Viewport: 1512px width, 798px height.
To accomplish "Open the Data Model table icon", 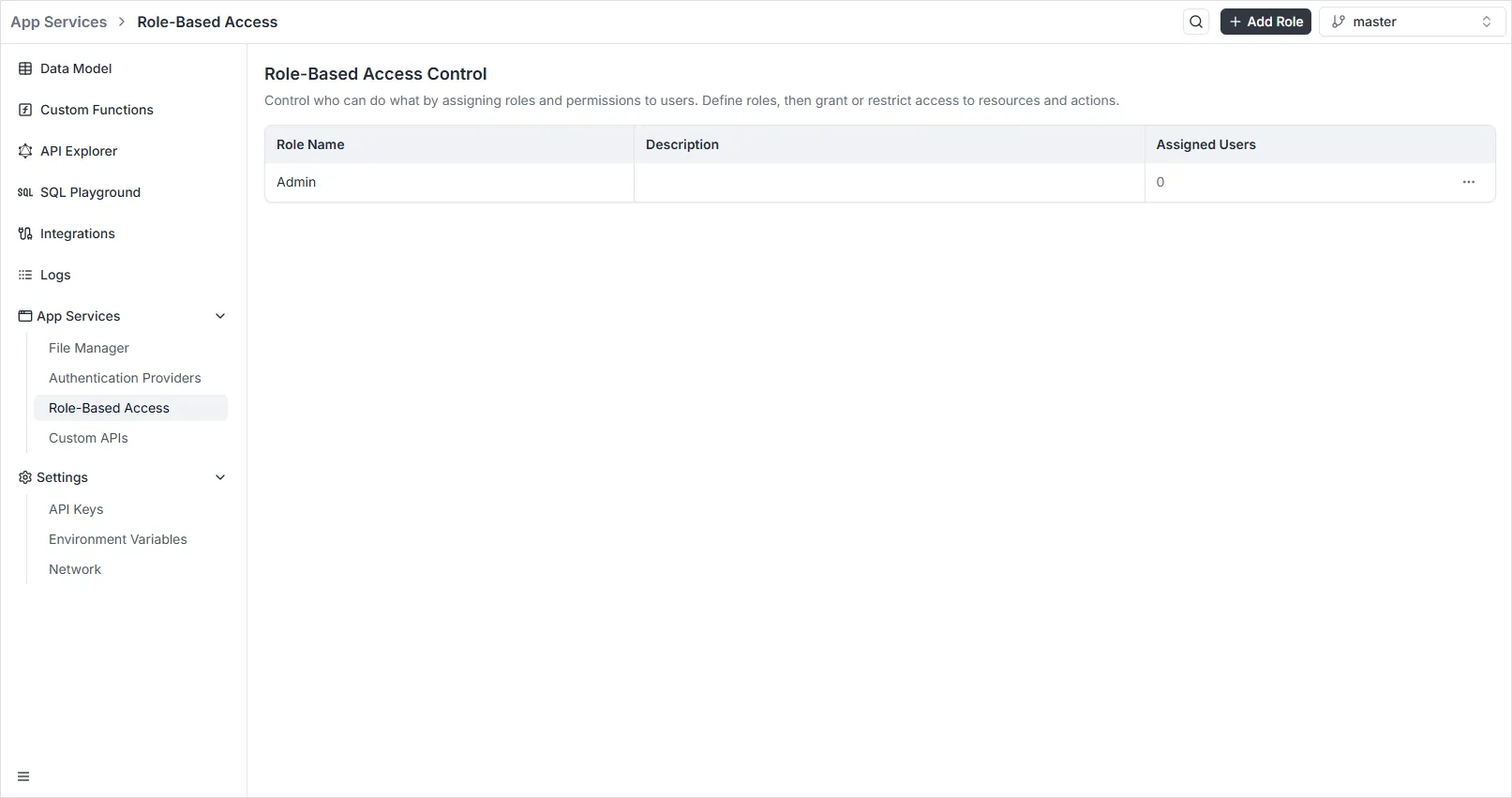I will click(25, 68).
